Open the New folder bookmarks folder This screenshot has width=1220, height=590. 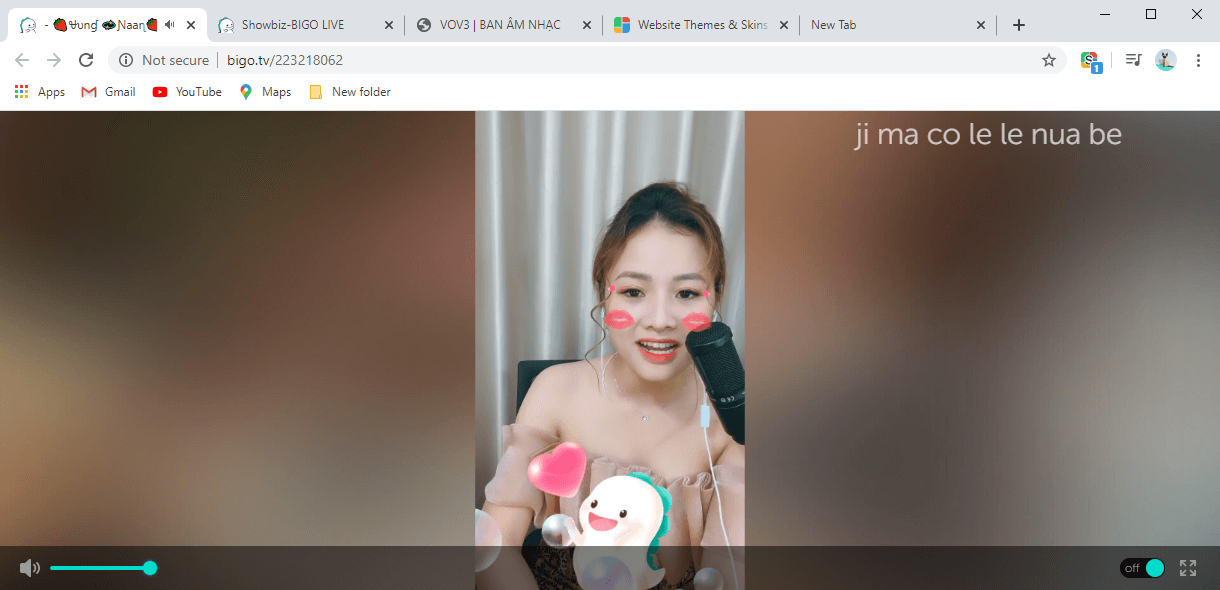(350, 92)
